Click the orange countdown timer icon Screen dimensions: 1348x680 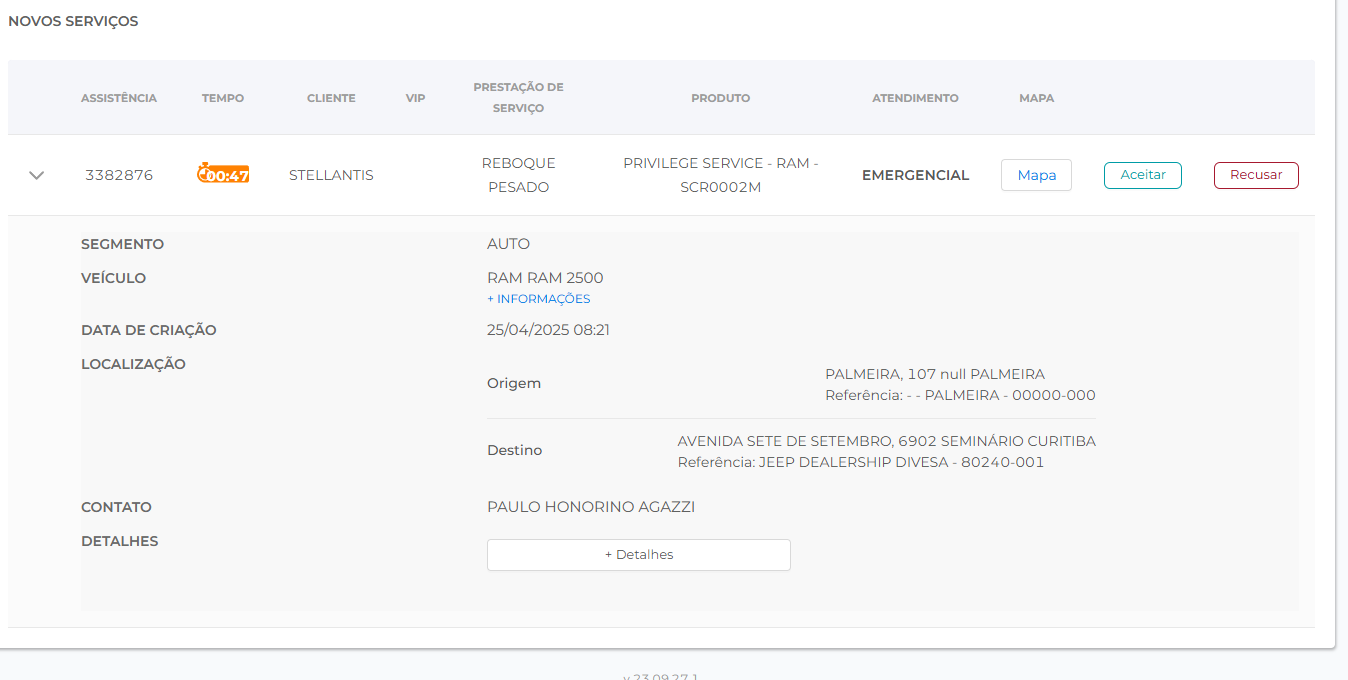click(223, 174)
